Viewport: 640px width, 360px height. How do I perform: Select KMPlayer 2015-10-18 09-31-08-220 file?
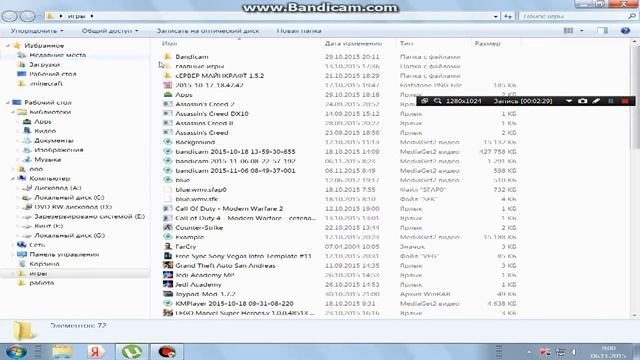pyautogui.click(x=234, y=303)
